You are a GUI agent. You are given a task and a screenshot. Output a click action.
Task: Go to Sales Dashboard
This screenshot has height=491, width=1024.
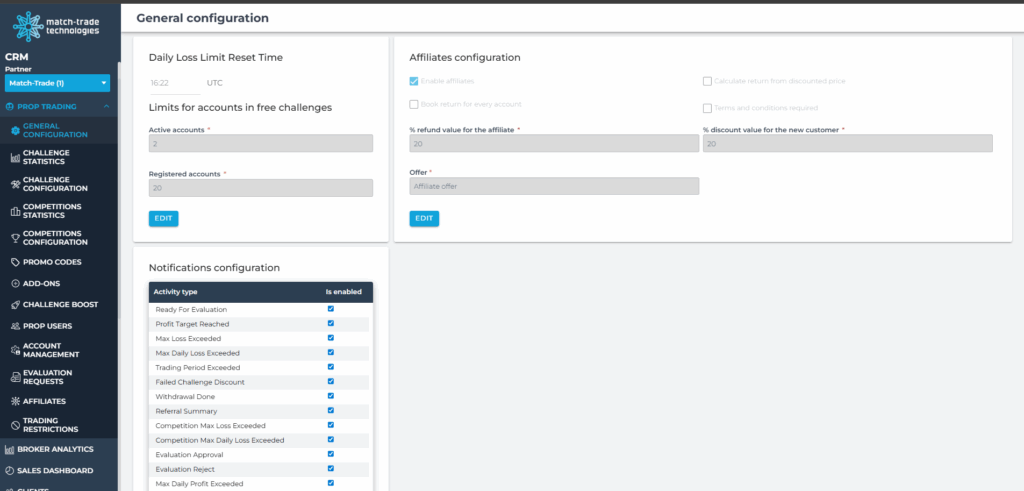point(57,471)
